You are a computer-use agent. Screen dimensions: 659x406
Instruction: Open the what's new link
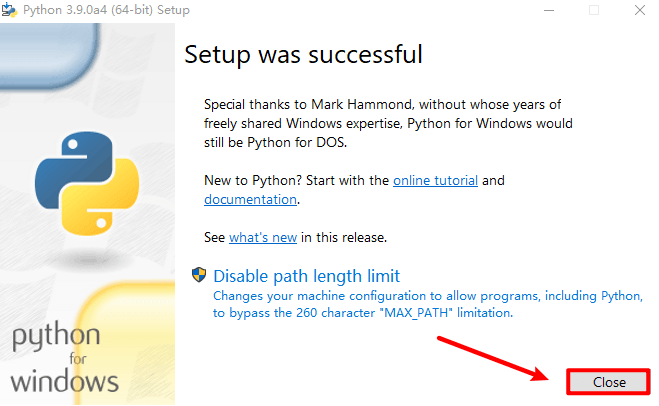(263, 237)
